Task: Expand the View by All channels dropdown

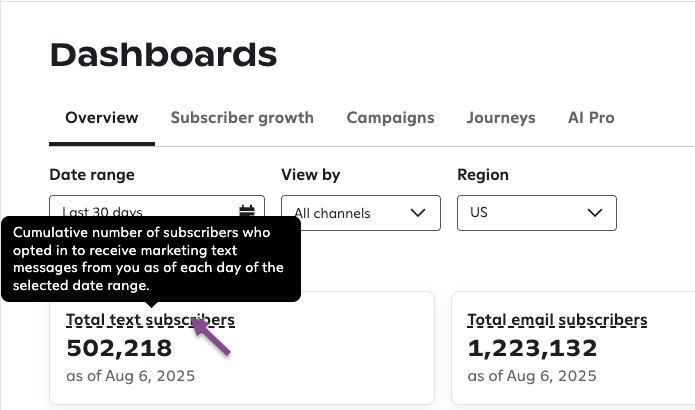Action: pyautogui.click(x=360, y=213)
